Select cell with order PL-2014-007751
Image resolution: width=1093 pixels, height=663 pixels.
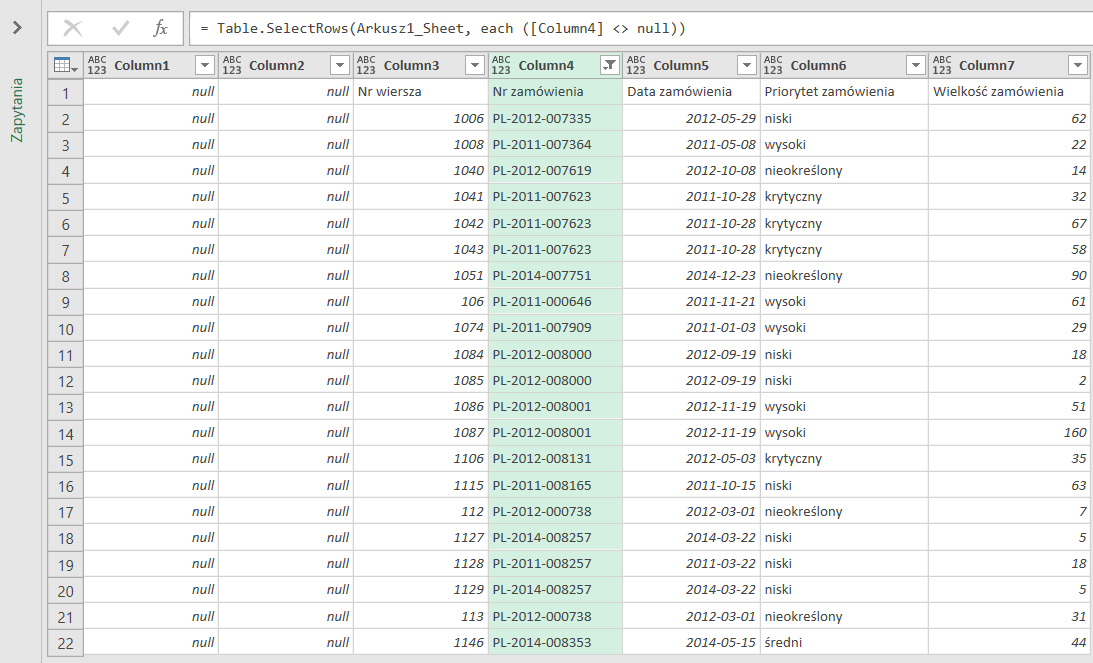(x=554, y=275)
